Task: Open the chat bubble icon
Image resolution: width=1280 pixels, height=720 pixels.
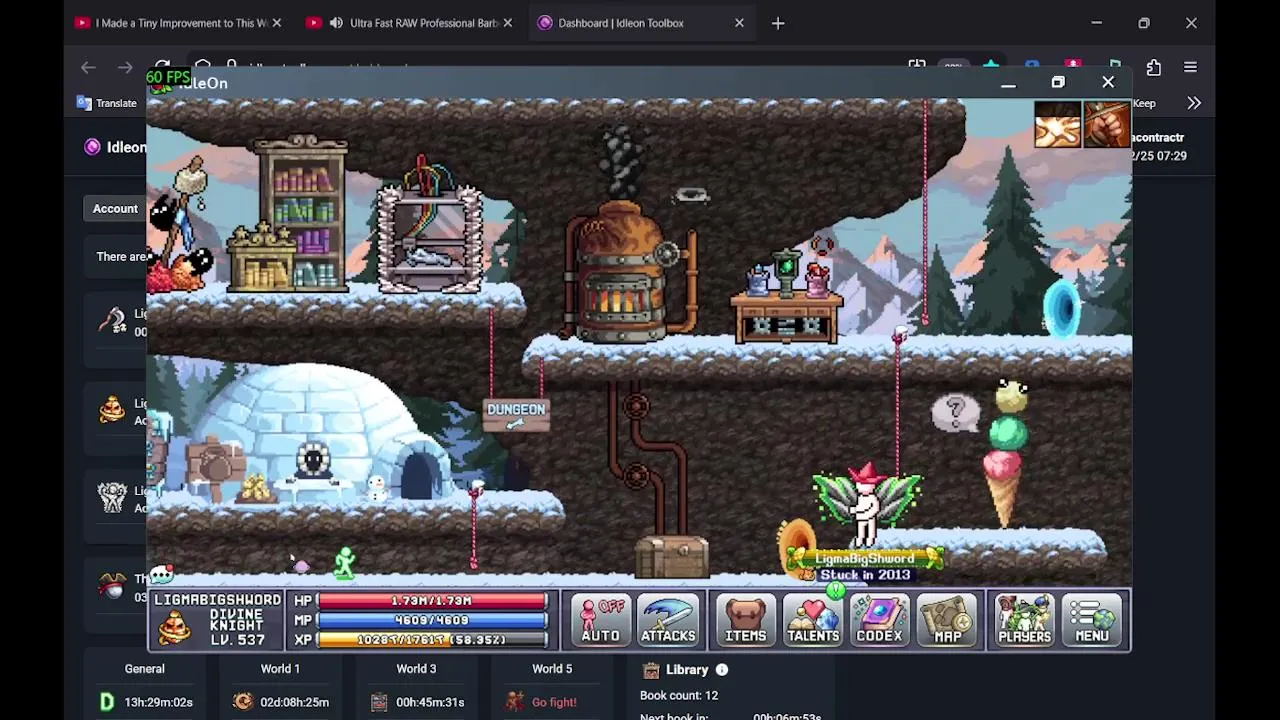Action: 162,575
